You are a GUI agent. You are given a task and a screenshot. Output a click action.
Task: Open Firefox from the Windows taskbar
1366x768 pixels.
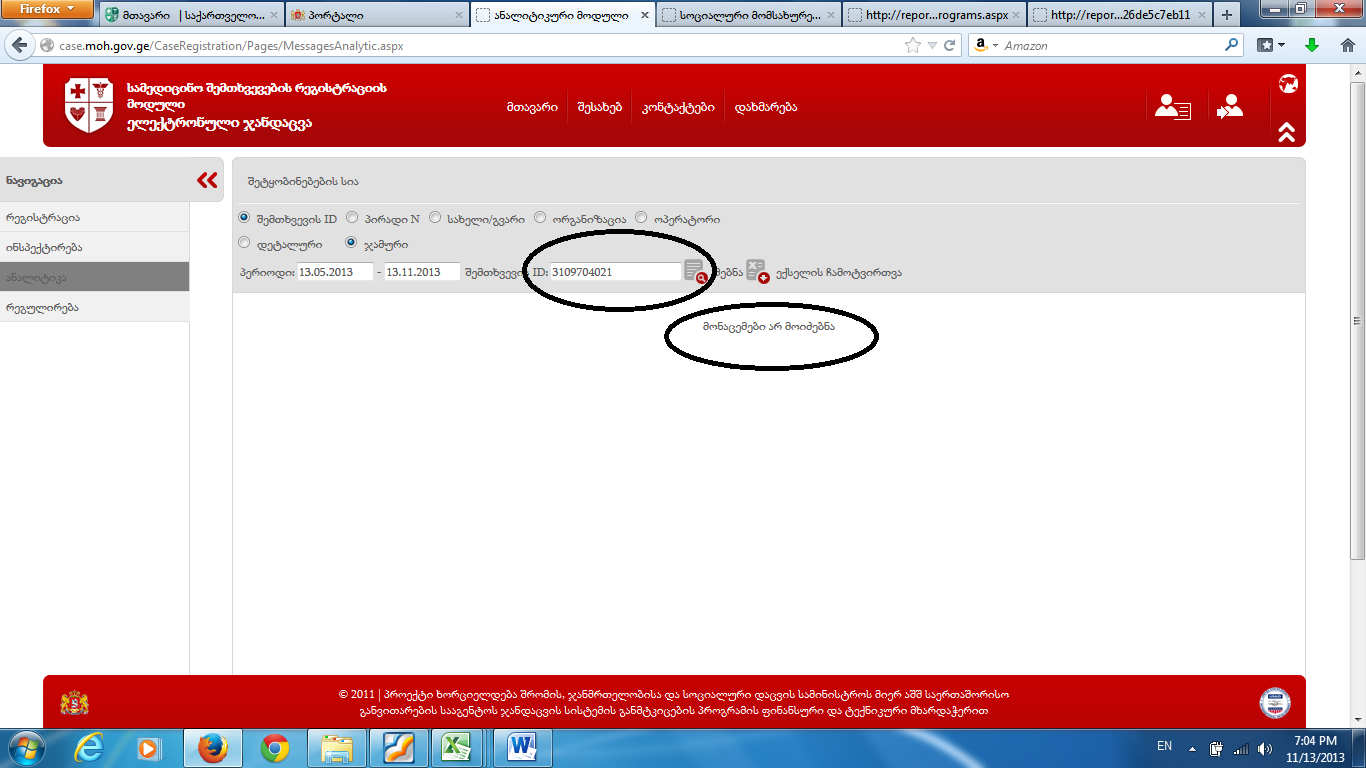click(212, 747)
